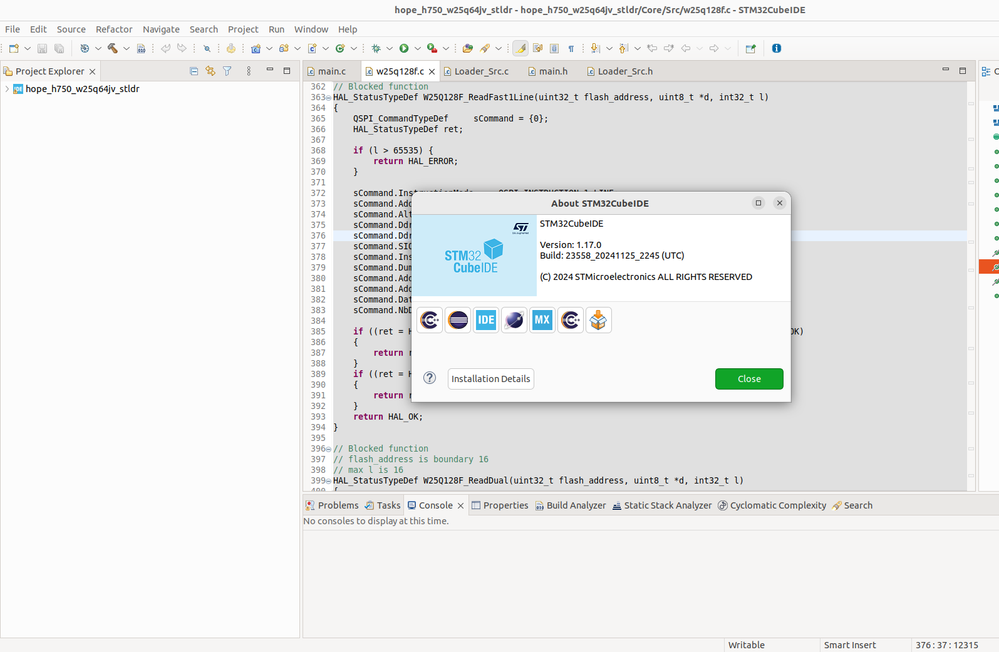This screenshot has height=652, width=999.
Task: Click the New C source file icon
Action: coord(312,48)
